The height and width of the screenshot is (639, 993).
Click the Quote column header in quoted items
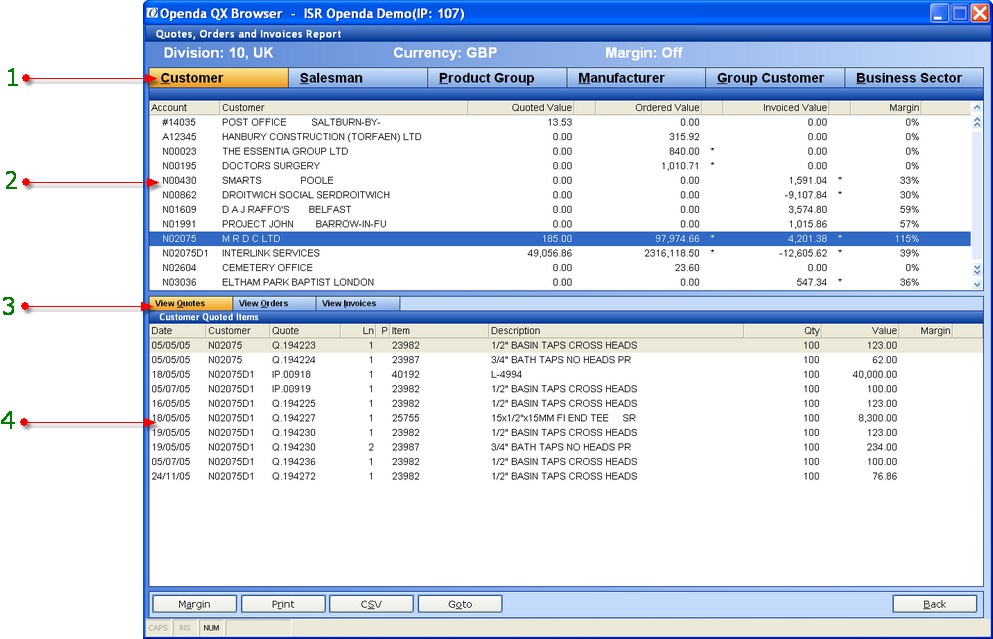305,331
